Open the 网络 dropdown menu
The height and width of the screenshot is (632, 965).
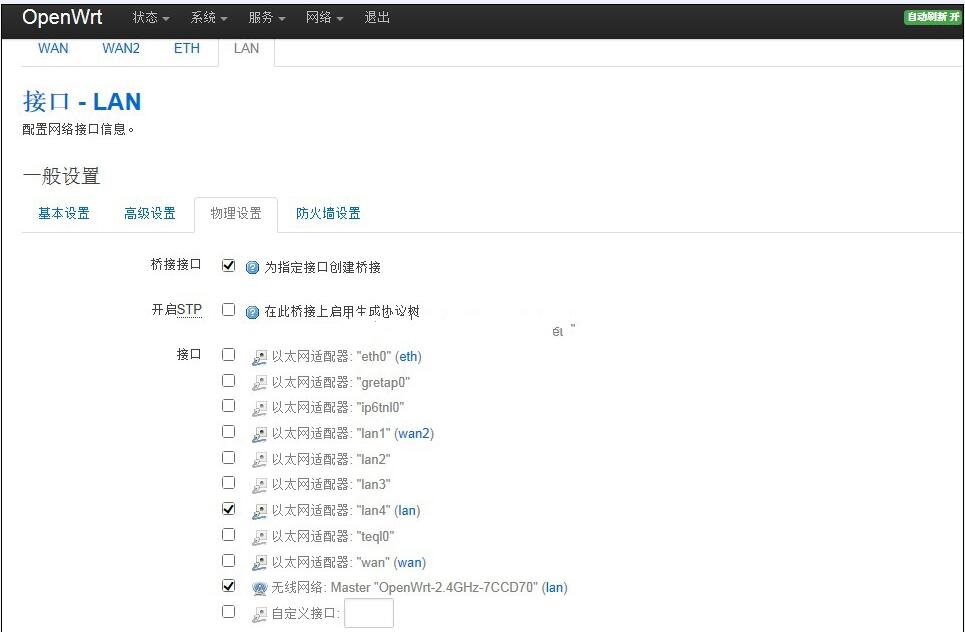click(324, 18)
